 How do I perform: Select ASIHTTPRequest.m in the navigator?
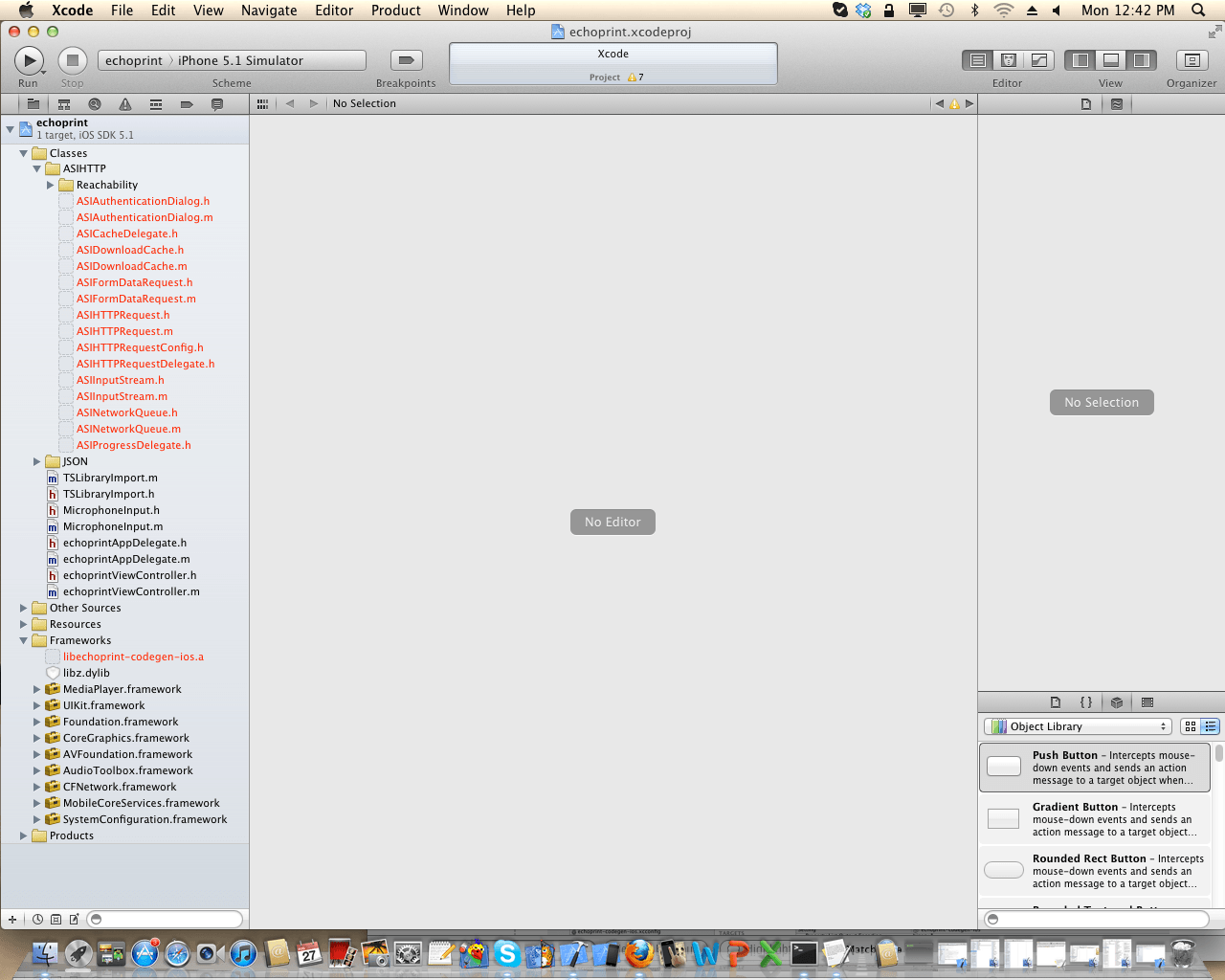point(124,331)
